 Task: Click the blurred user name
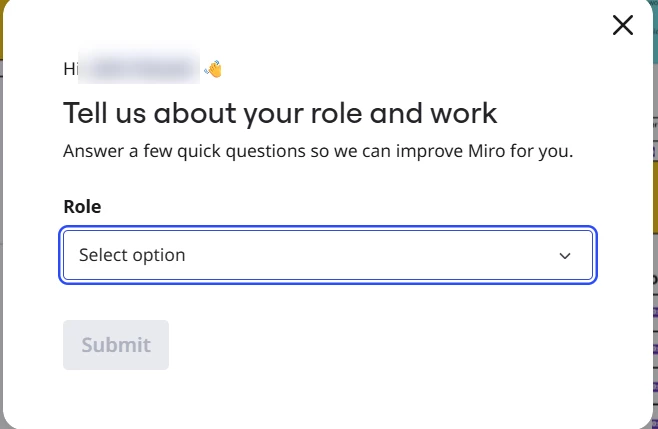click(139, 68)
